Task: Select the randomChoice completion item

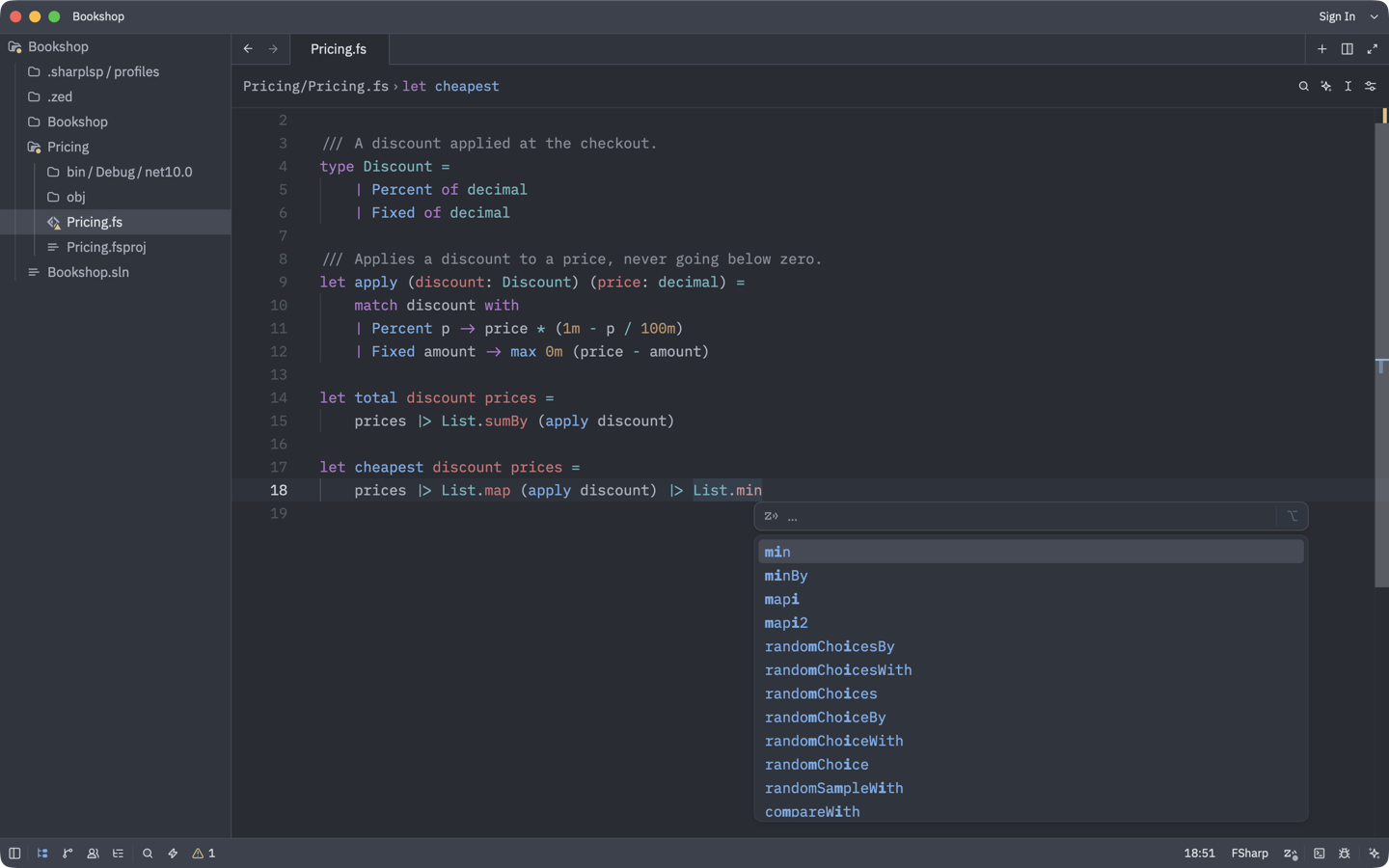Action: coord(1031,765)
